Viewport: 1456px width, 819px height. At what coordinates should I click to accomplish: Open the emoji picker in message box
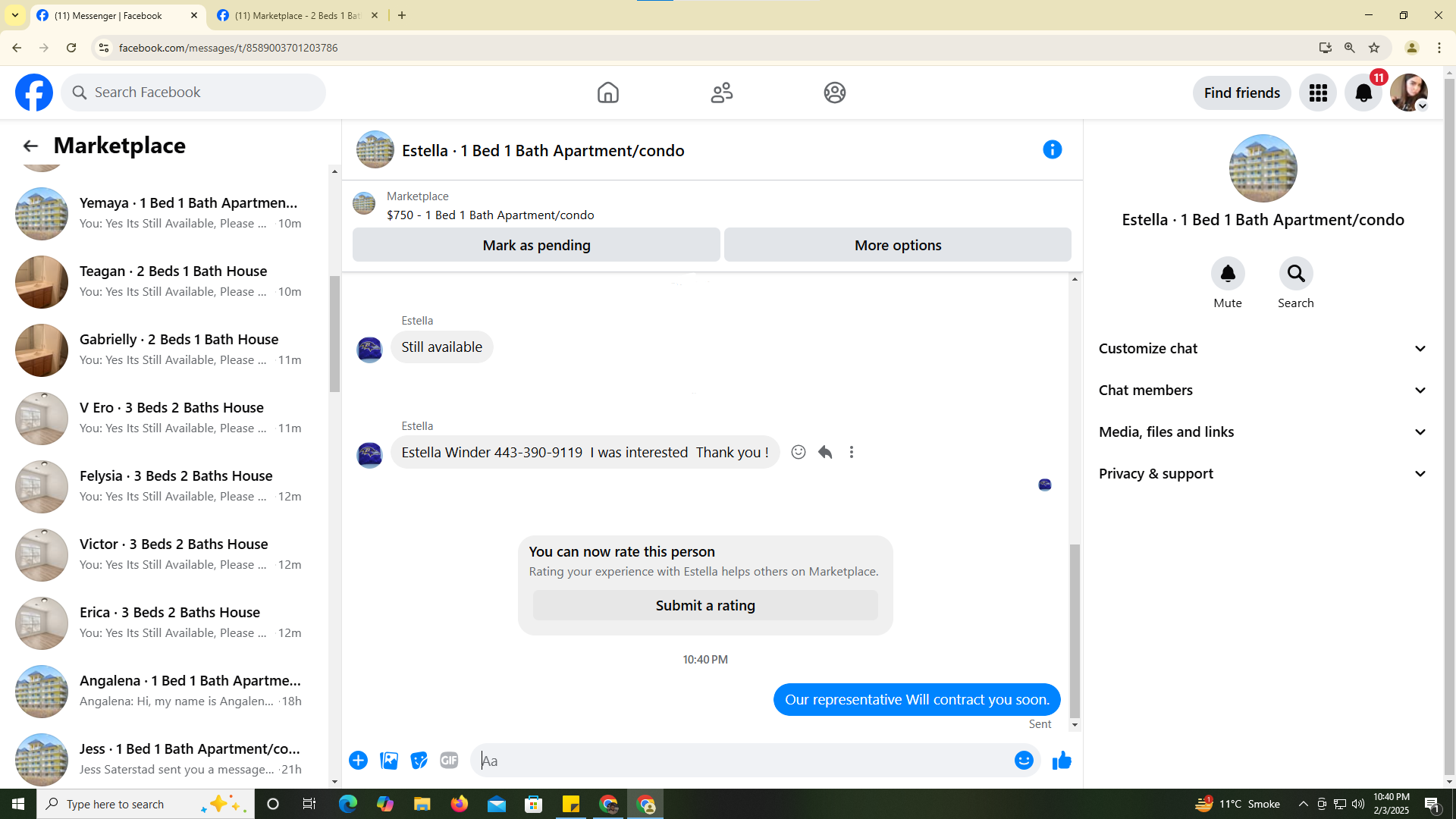1024,761
